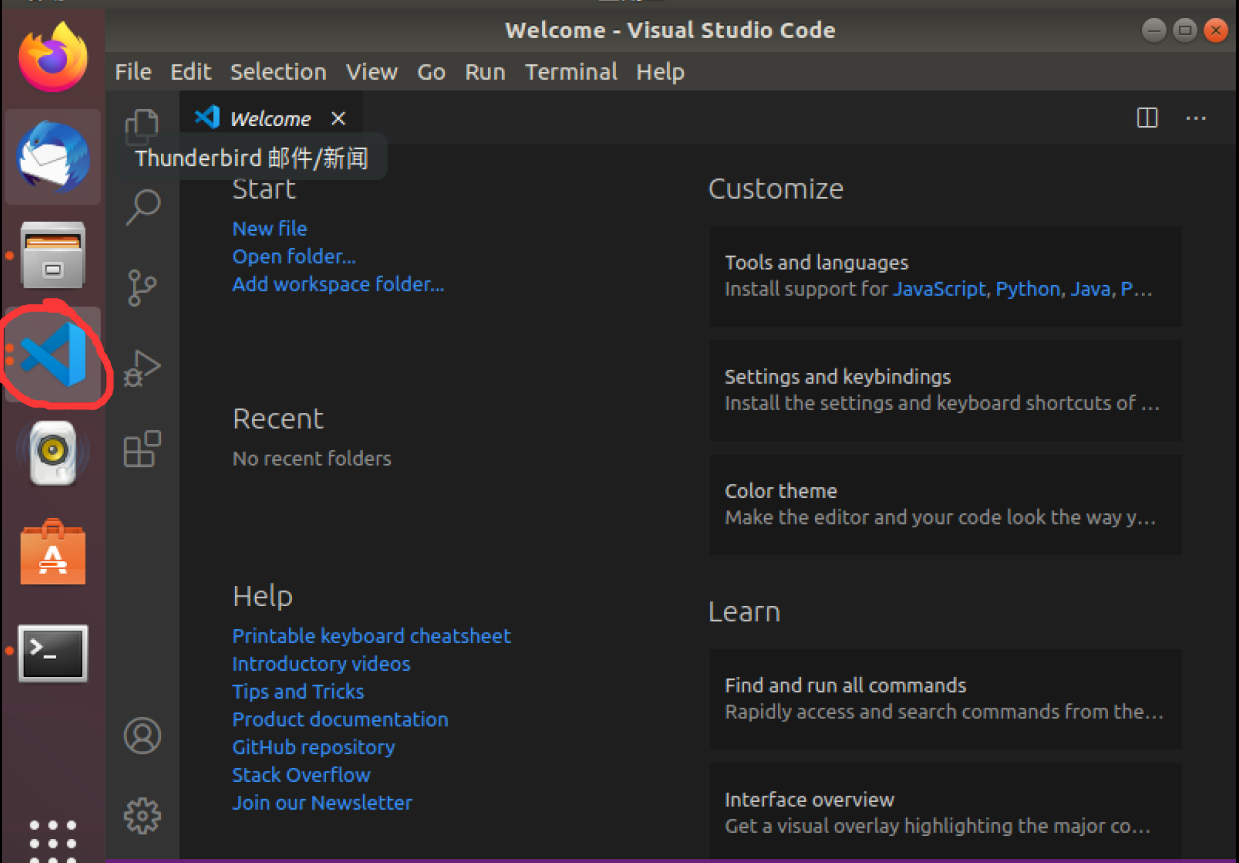Viewport: 1239px width, 863px height.
Task: Open the Extensions view
Action: click(x=142, y=449)
